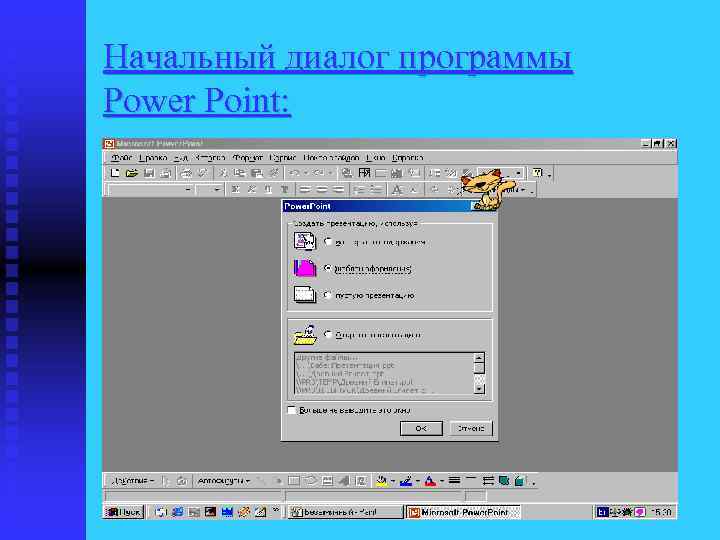Open the Tables and Borders toolbar icon
The height and width of the screenshot is (540, 720).
[364, 173]
